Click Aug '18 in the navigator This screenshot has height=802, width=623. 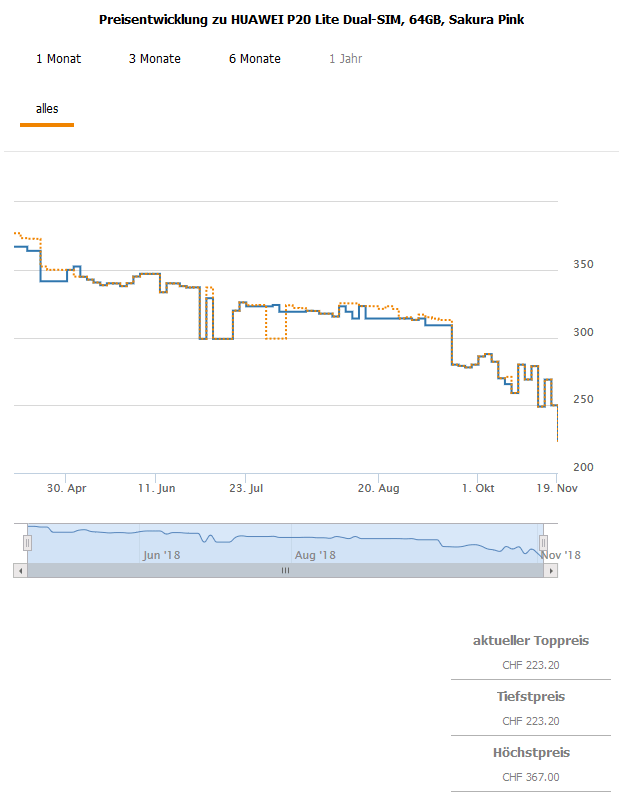(315, 554)
